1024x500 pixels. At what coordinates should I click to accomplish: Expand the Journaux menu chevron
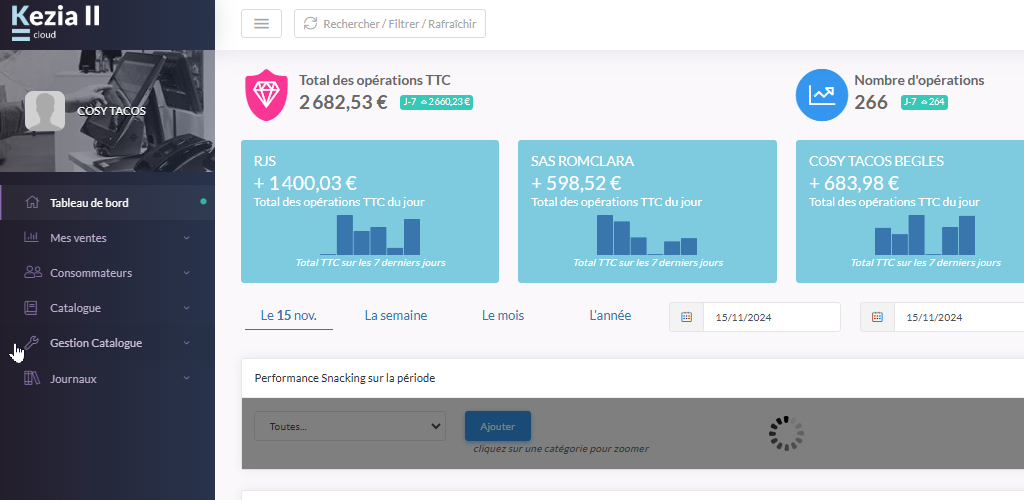tap(187, 378)
